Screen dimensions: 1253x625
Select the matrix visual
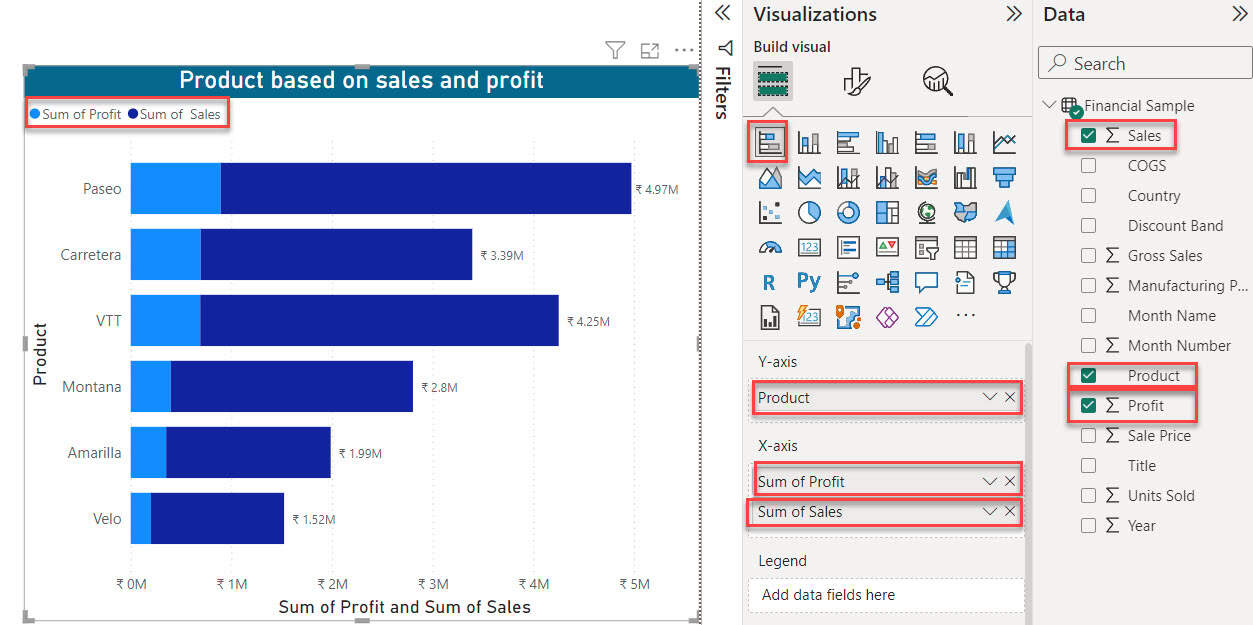[x=1004, y=247]
